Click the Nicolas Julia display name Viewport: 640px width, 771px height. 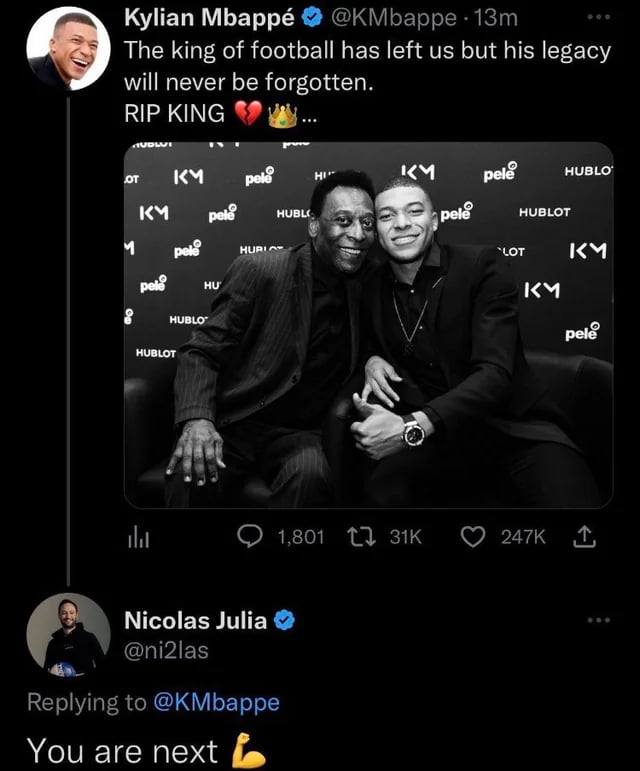click(x=195, y=621)
